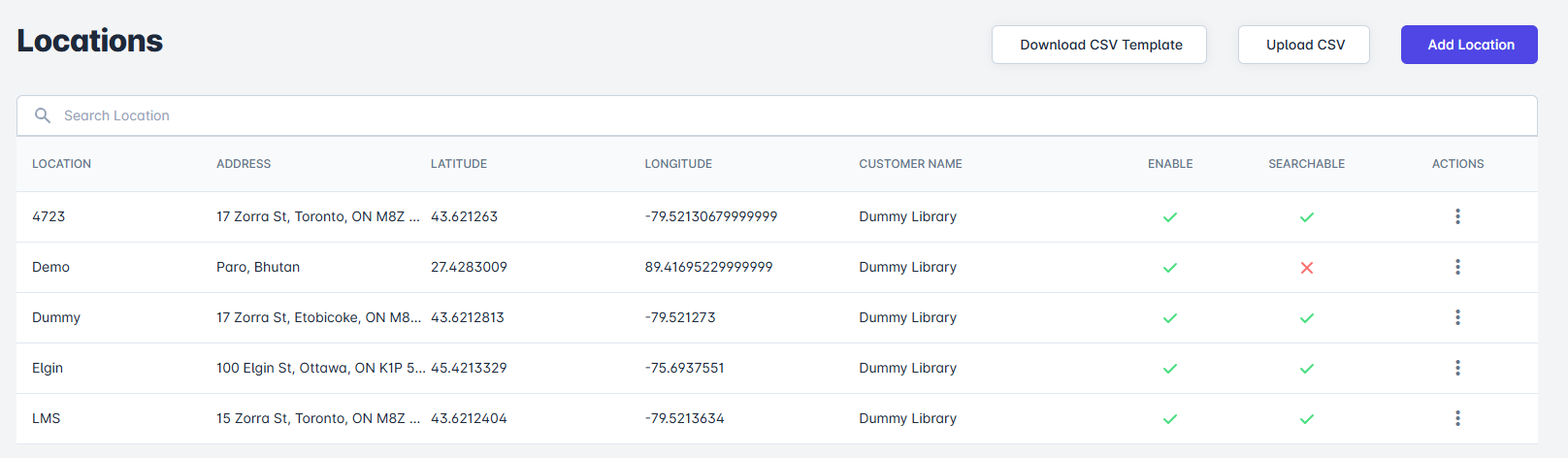Screen dimensions: 1568x458
Task: Click Enable checkmark for location 4723
Action: pos(1170,217)
